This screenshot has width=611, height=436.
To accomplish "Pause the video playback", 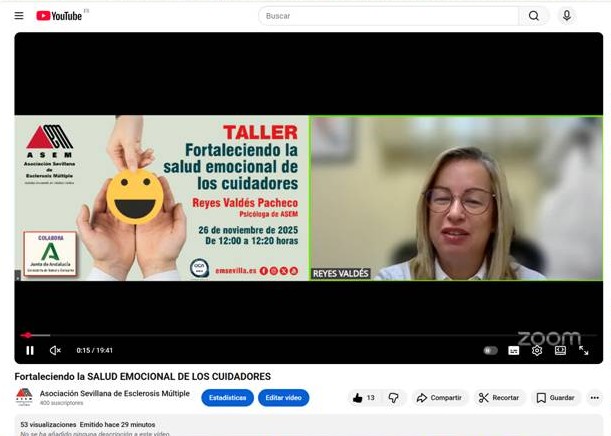I will 30,350.
